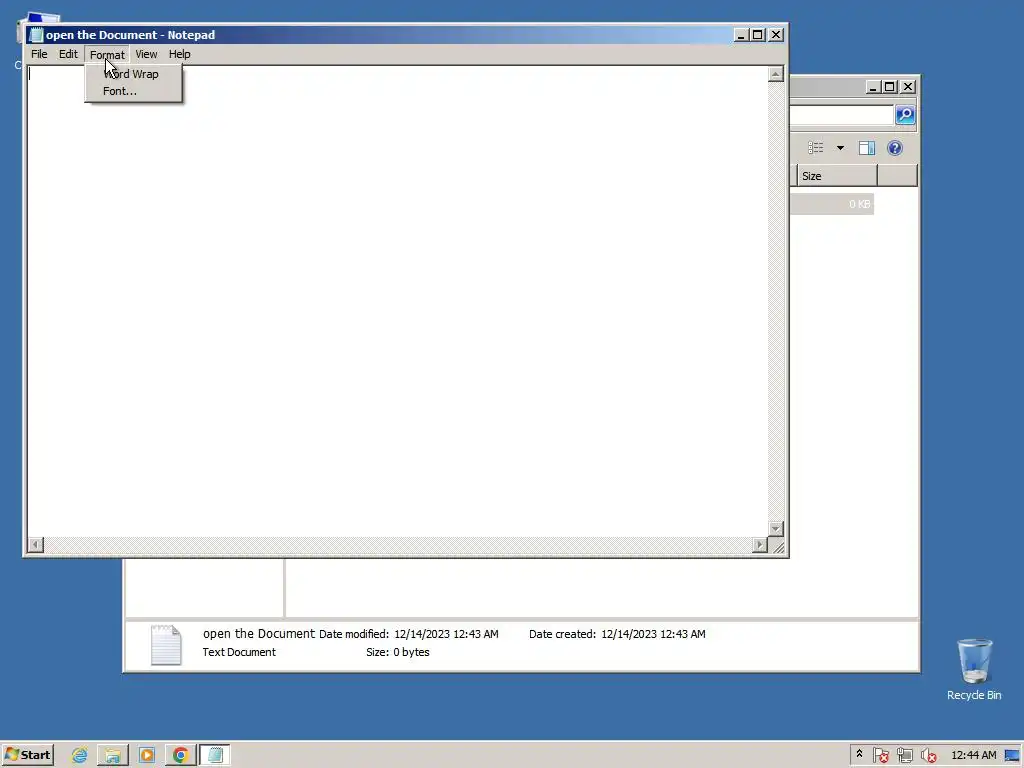1024x768 pixels.
Task: Launch Google Chrome from taskbar
Action: [181, 756]
